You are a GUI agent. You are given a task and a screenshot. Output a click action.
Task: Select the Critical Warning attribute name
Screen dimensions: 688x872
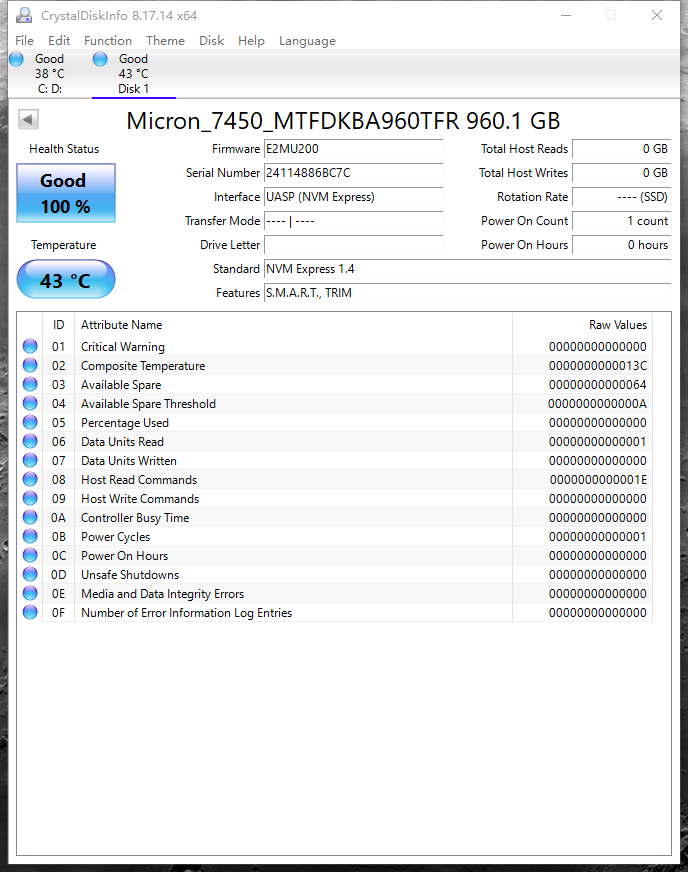tap(123, 347)
